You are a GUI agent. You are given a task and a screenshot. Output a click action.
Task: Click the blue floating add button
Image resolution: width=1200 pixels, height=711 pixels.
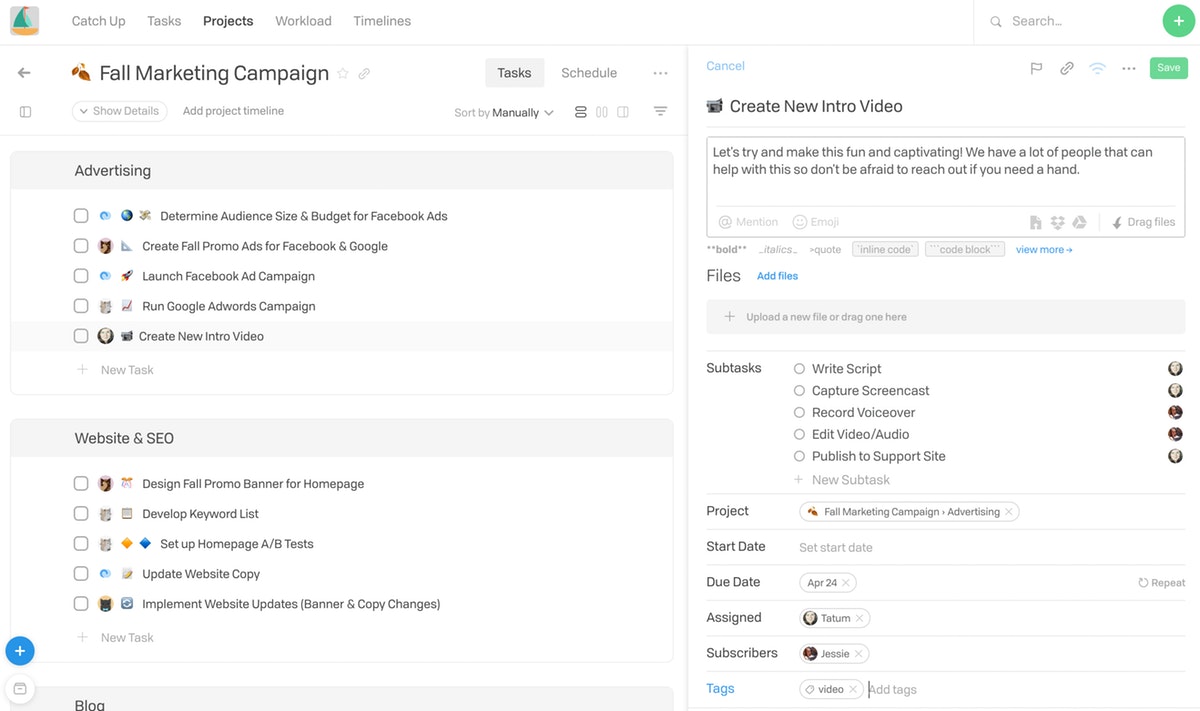pos(20,651)
